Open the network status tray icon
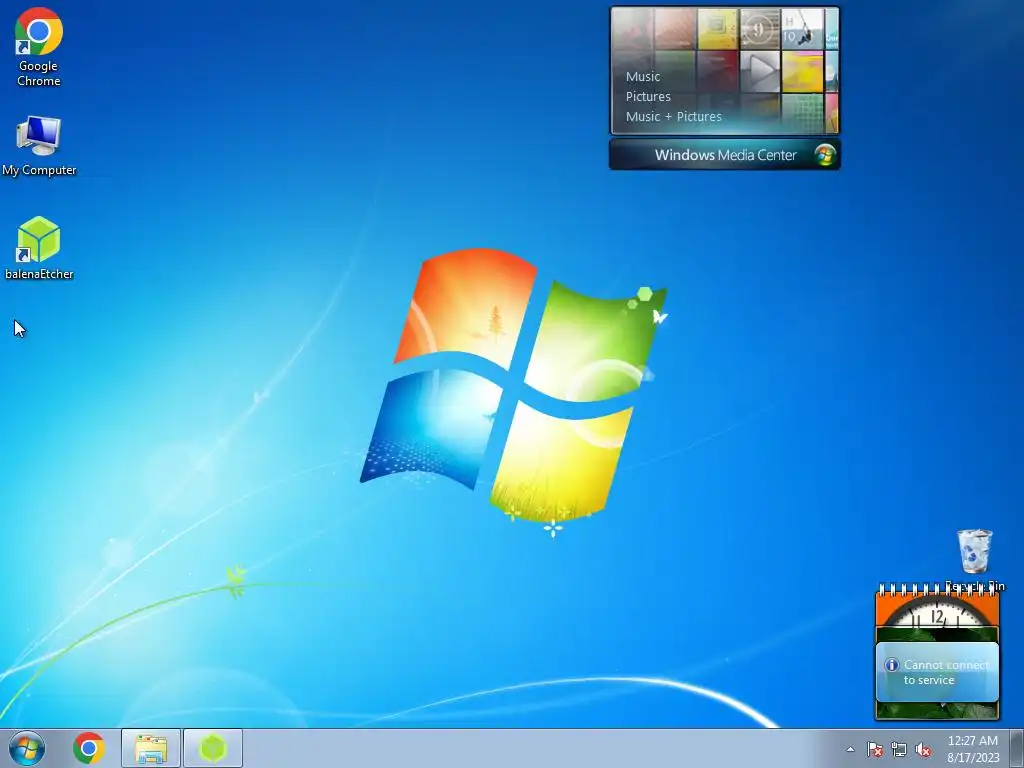1024x768 pixels. pos(899,749)
